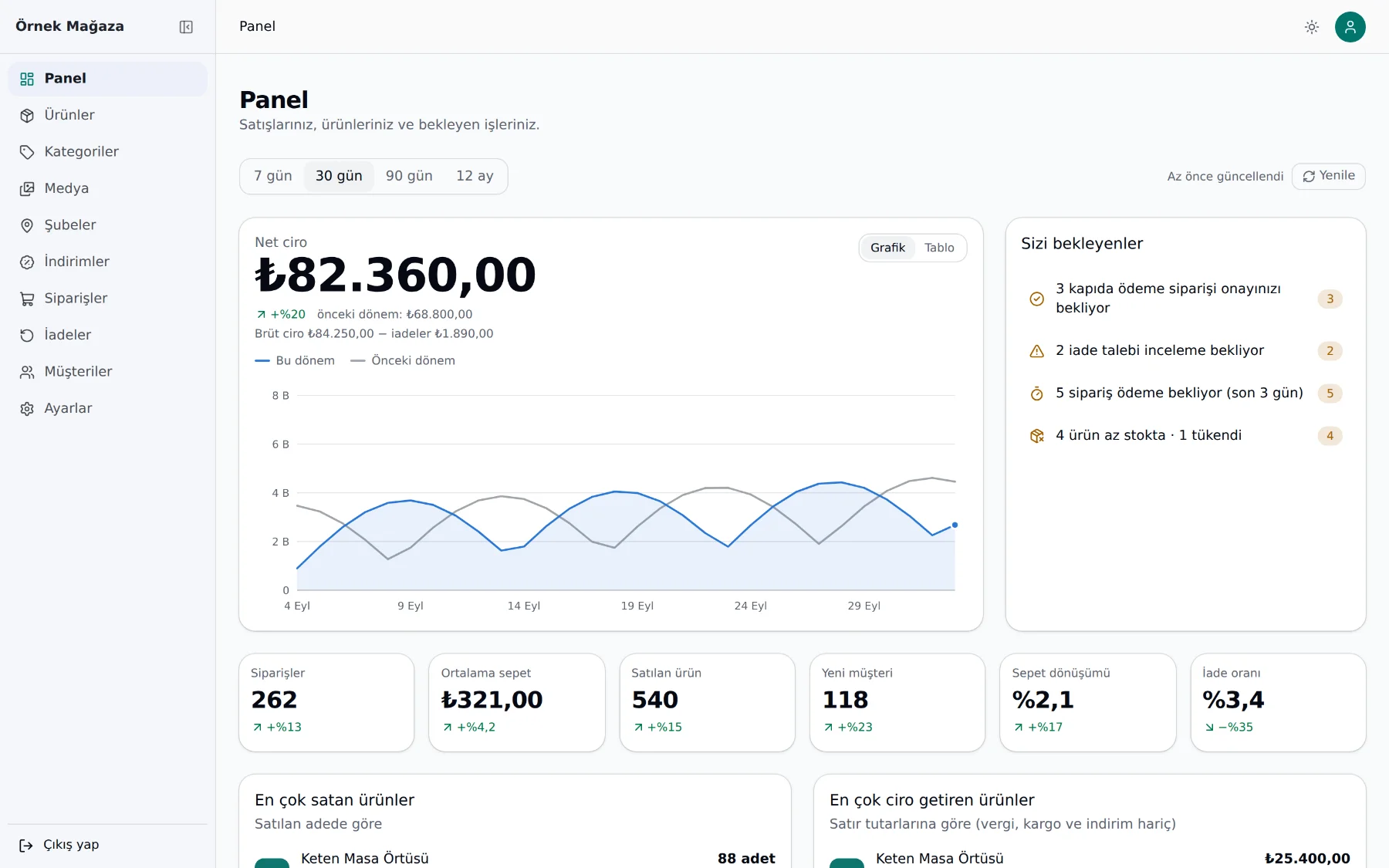Click the Siparişler shopping cart icon
Image resolution: width=1389 pixels, height=868 pixels.
coord(27,299)
